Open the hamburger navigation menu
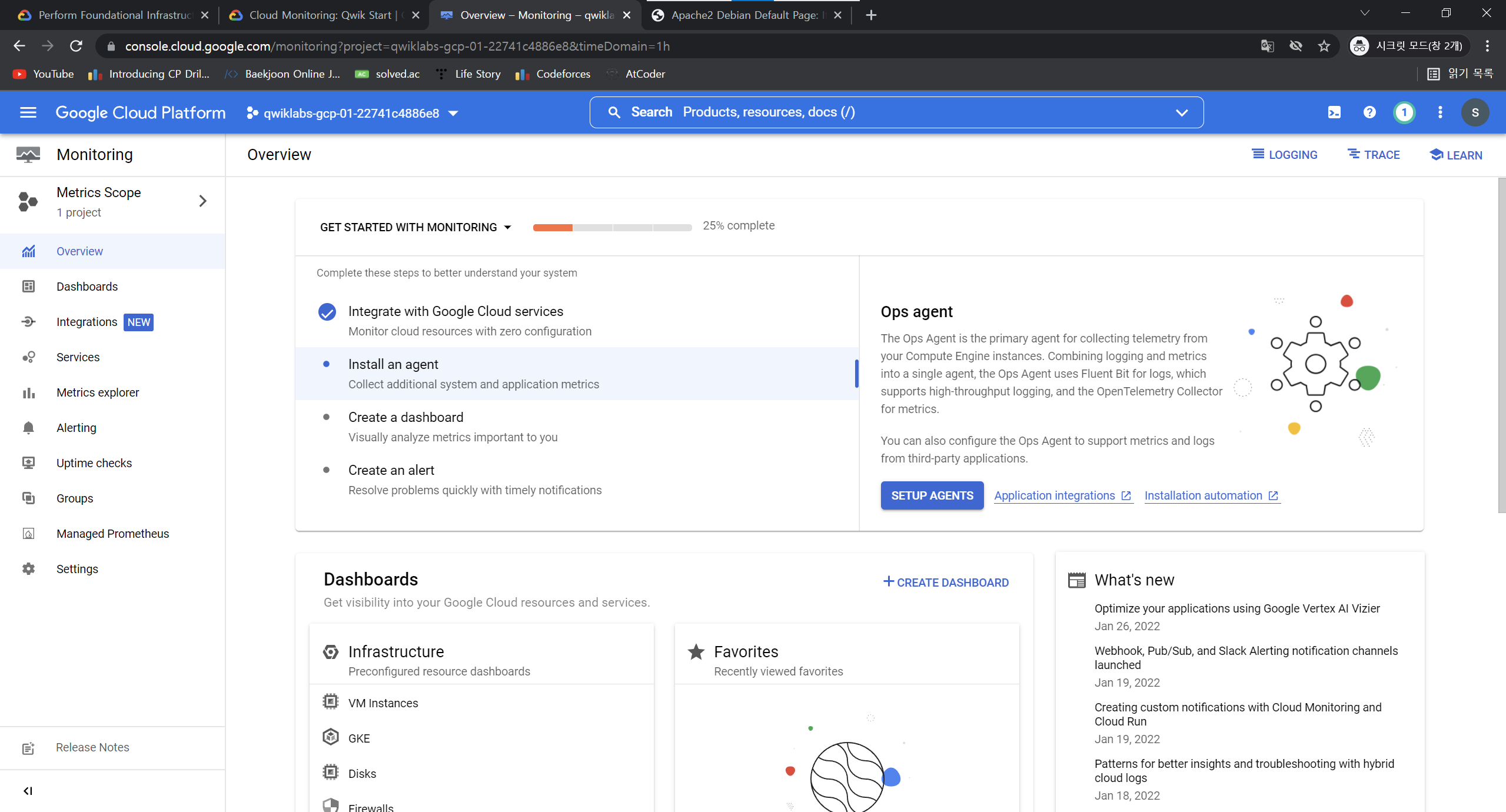Screen dimensions: 1506x812 (28, 112)
